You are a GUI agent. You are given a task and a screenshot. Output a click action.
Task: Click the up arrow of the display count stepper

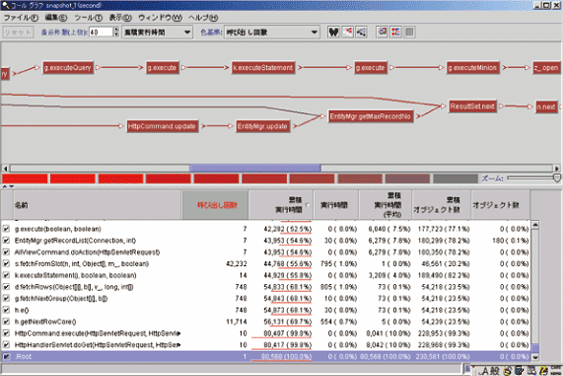click(116, 29)
